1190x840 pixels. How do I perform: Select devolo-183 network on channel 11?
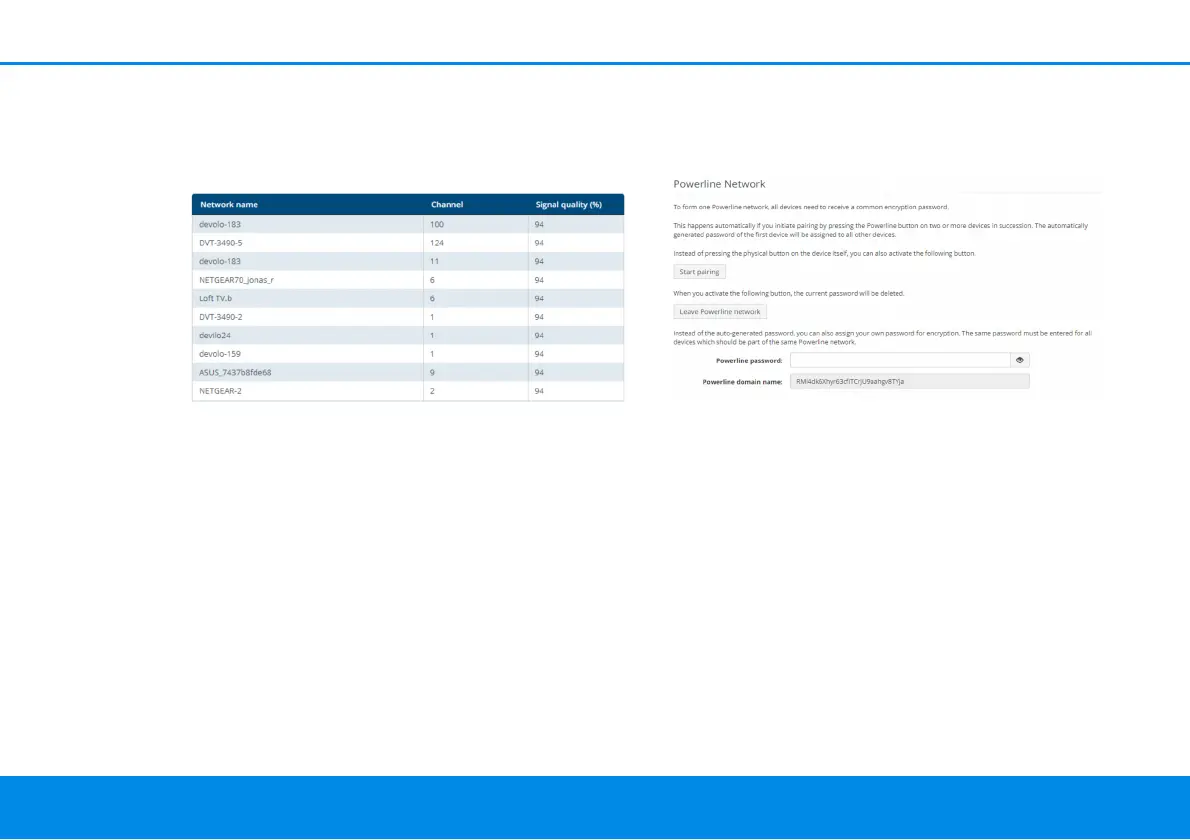[408, 261]
